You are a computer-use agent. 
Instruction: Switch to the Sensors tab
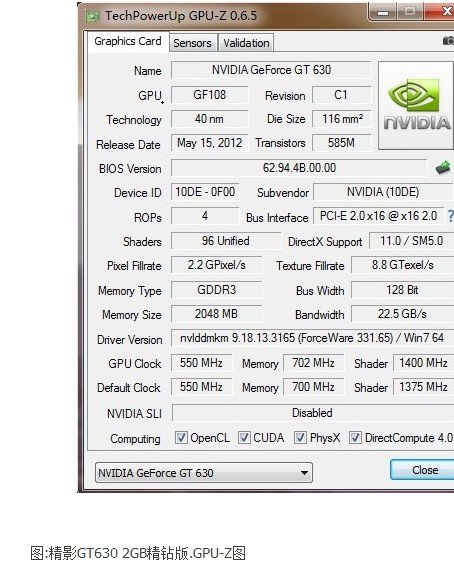click(x=193, y=43)
